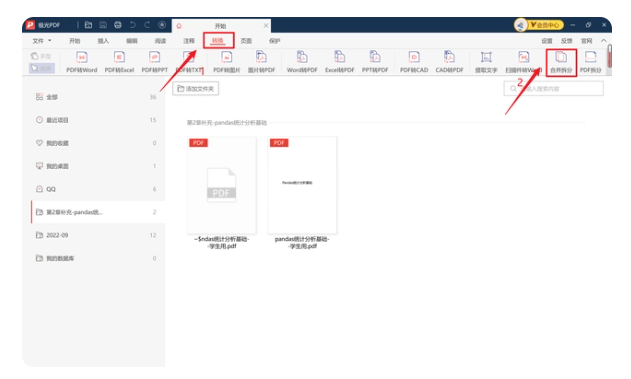Screen dimensions: 631x379
Task: Select the 第2章补充-pandas folder in sidebar
Action: pyautogui.click(x=98, y=212)
